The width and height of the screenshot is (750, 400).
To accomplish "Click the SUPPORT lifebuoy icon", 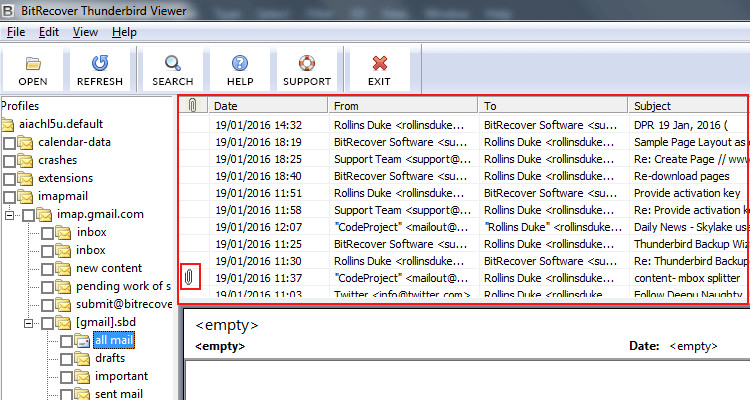I will coord(307,63).
